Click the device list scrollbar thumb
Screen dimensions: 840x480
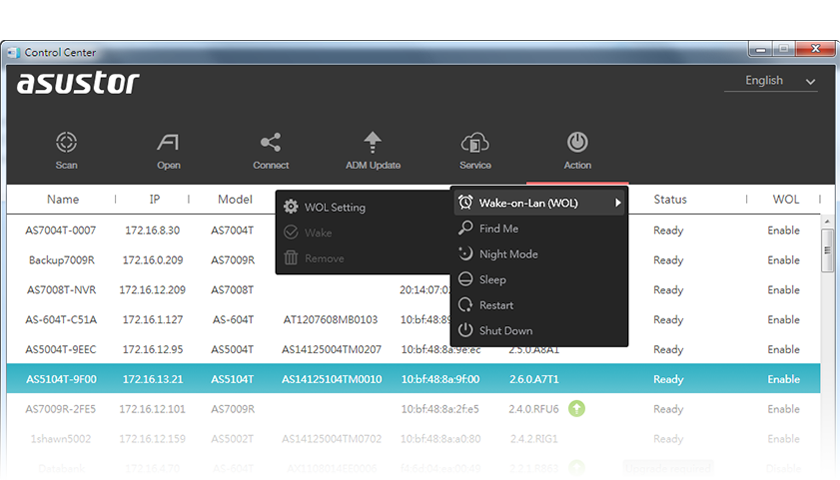click(x=827, y=250)
